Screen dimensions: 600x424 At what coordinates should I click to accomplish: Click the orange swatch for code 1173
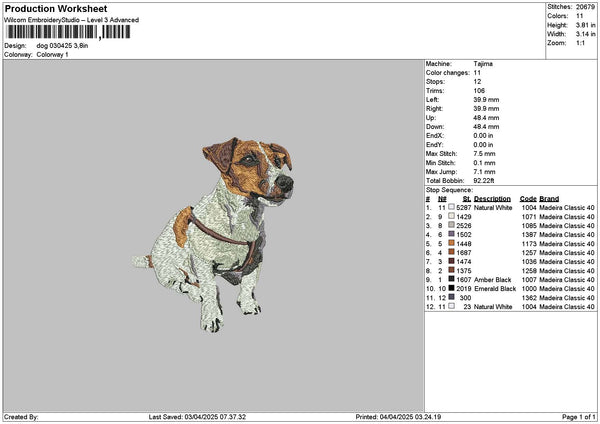(x=452, y=243)
